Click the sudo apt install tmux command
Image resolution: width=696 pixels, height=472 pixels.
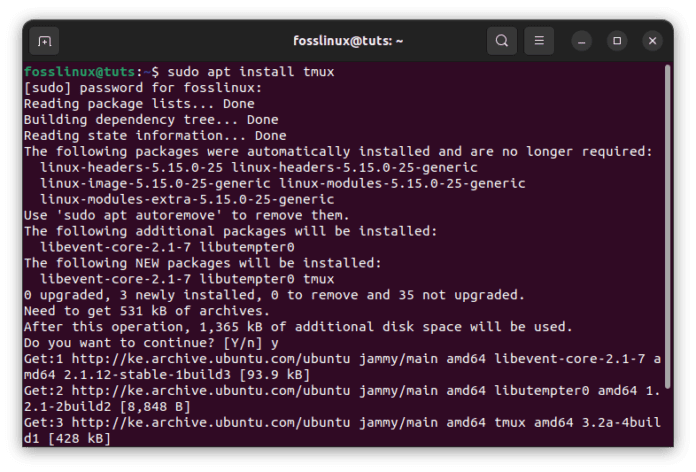(x=251, y=72)
